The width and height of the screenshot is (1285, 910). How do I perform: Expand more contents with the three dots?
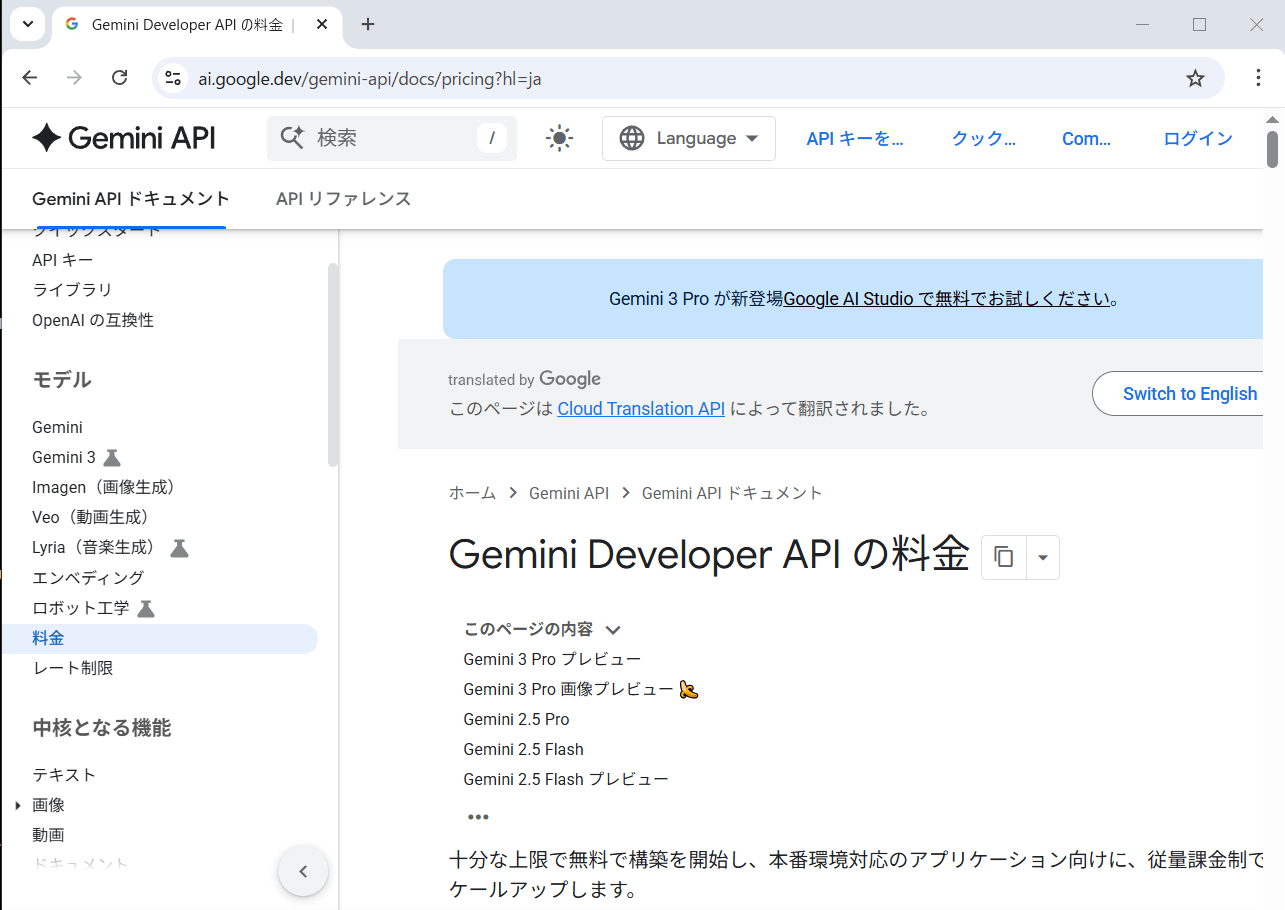[478, 817]
